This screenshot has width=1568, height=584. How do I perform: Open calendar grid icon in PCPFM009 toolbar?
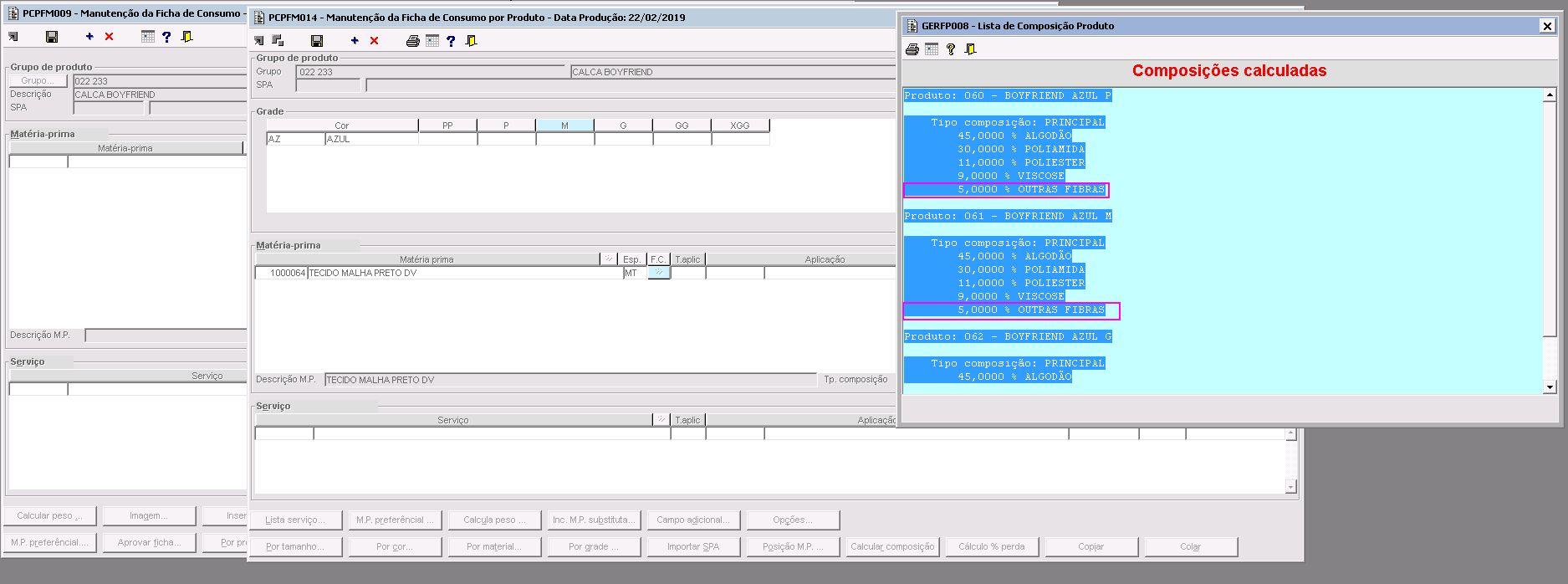148,37
